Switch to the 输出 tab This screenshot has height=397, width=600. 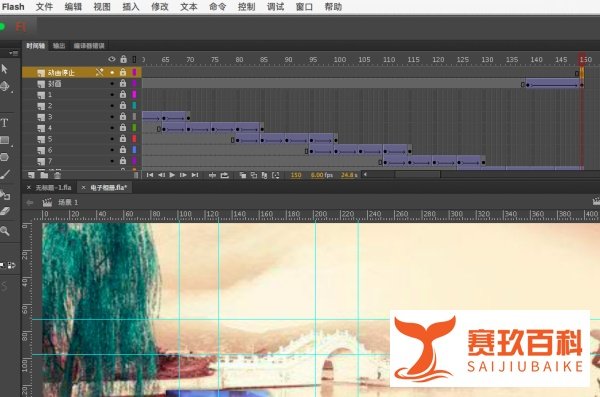point(59,46)
